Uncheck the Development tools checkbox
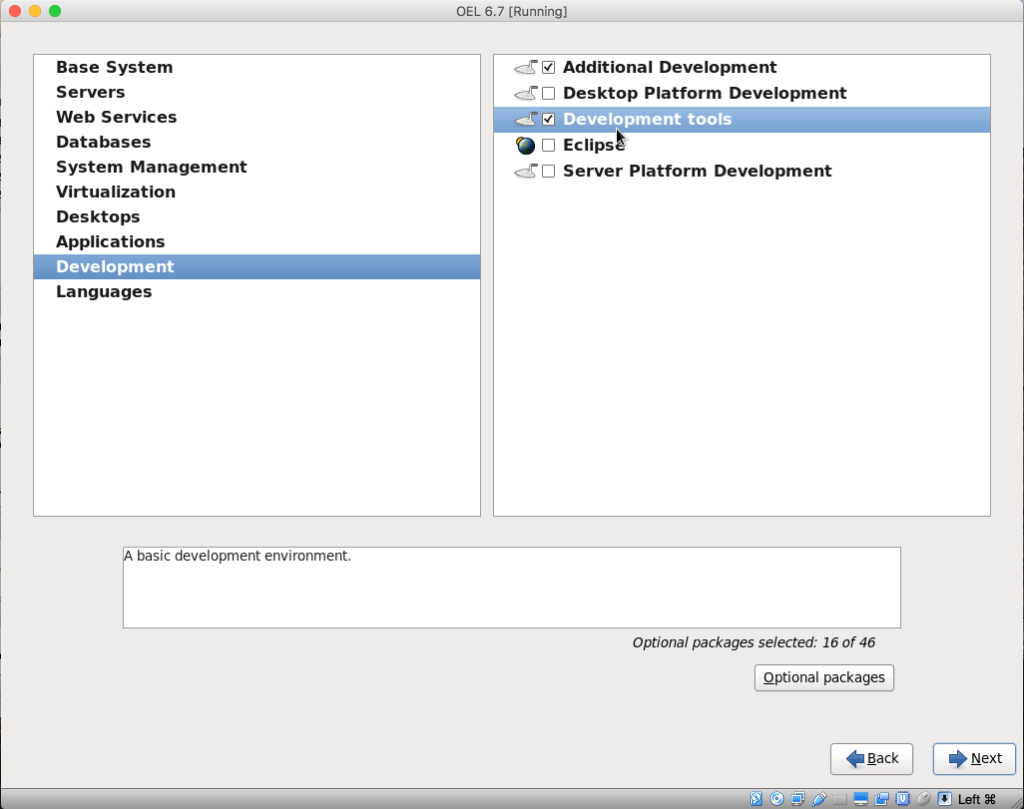This screenshot has height=809, width=1024. coord(549,119)
